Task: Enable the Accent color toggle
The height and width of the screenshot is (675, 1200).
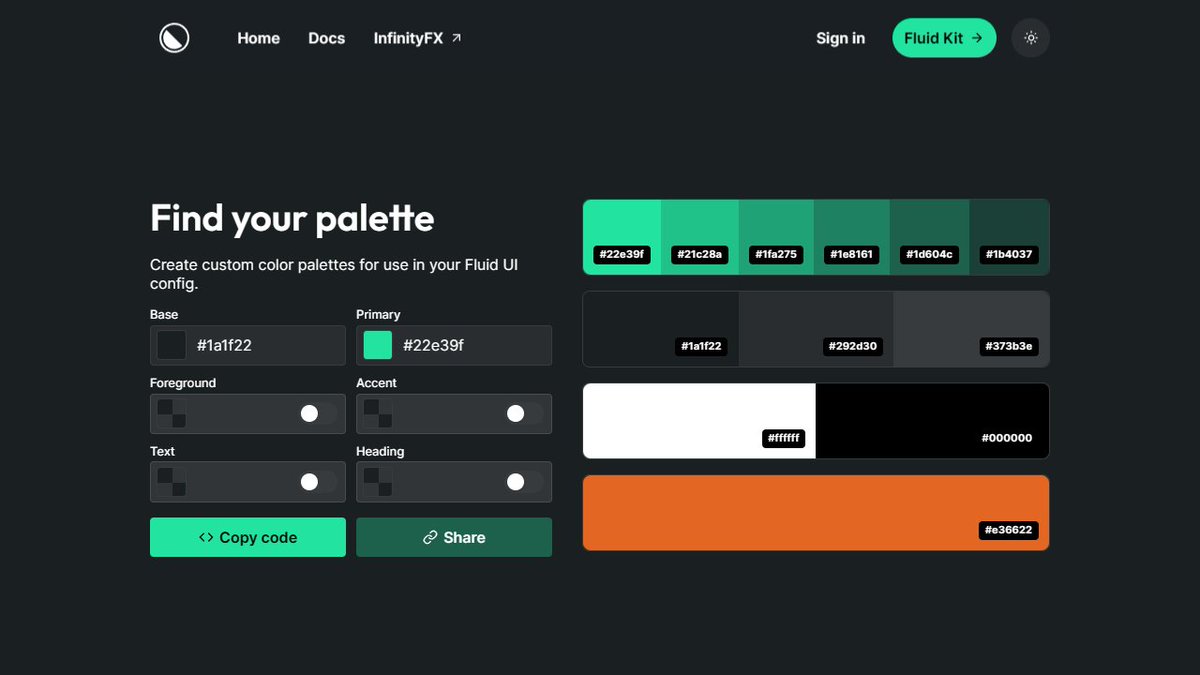Action: (524, 413)
